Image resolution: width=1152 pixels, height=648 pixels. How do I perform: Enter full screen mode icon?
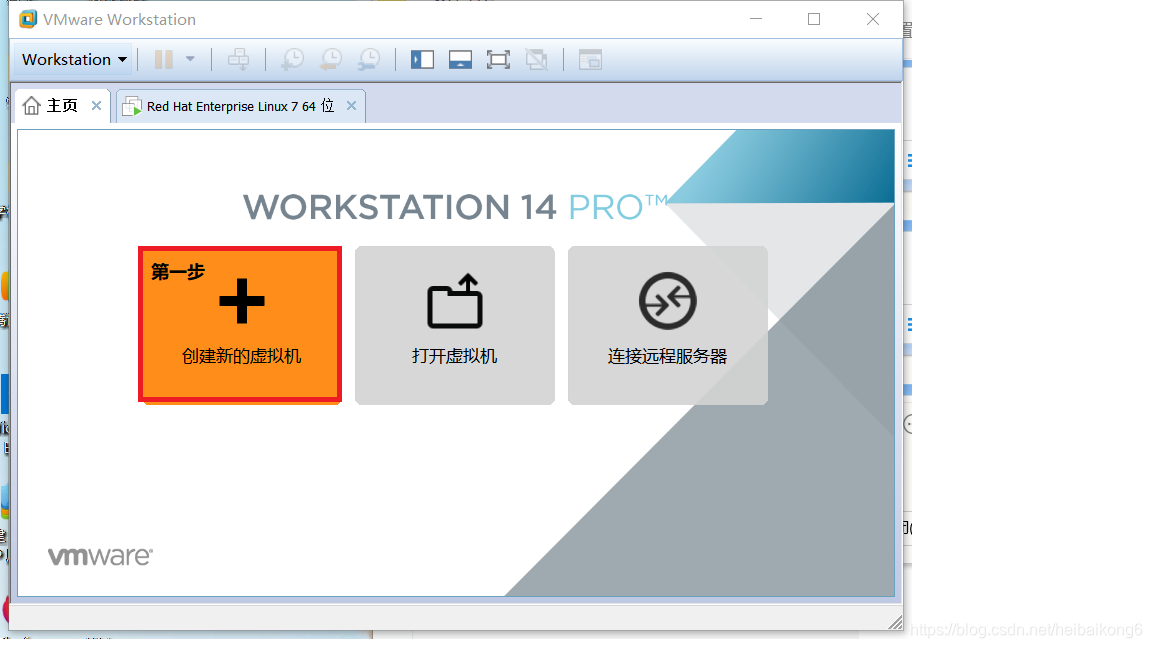(498, 60)
